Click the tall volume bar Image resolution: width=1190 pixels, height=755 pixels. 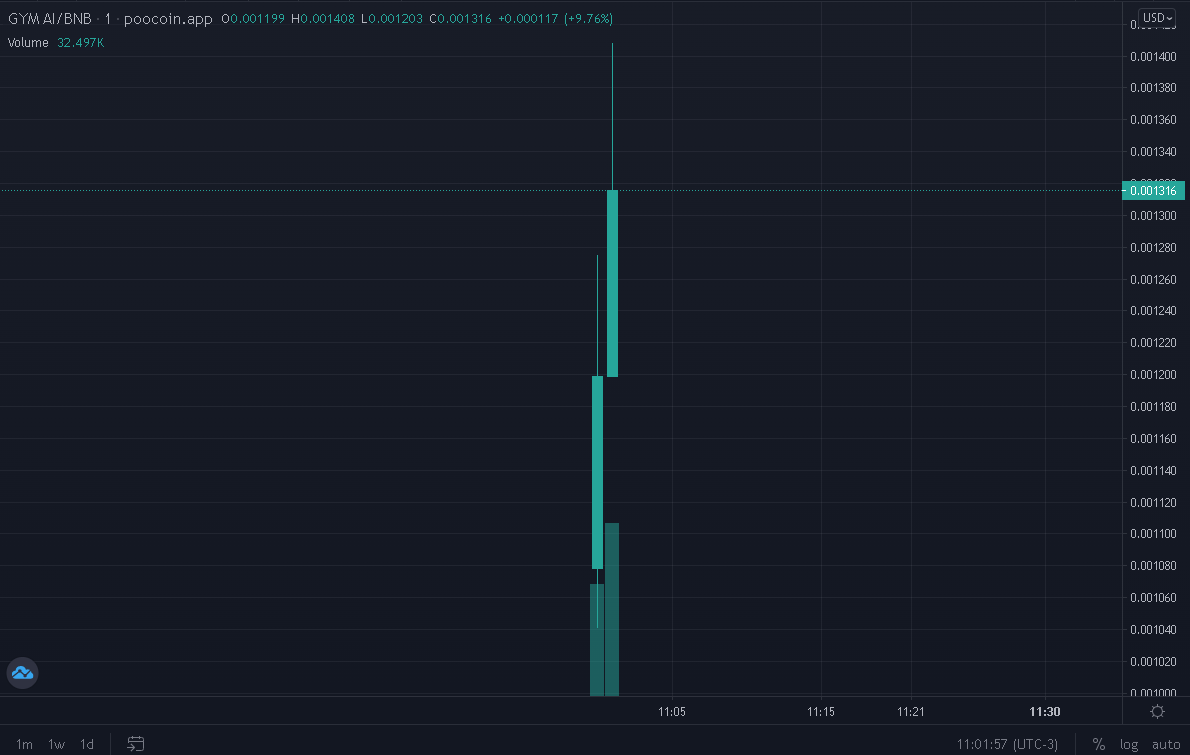[x=612, y=609]
